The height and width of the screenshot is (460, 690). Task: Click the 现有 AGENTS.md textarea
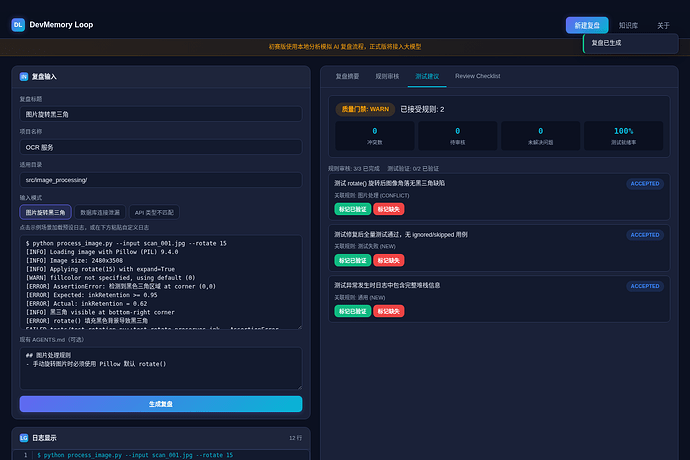tap(161, 368)
